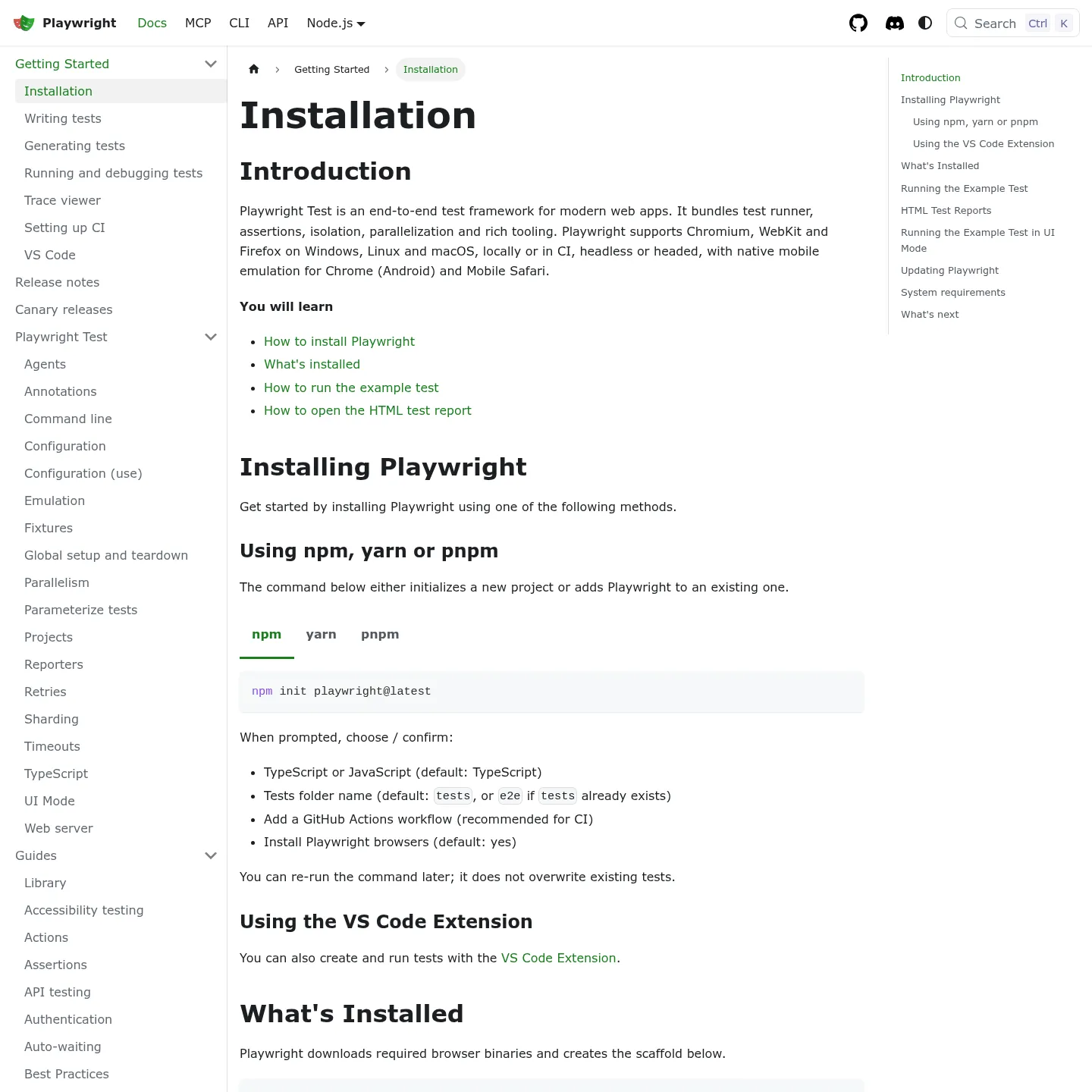Open Generating tests in sidebar
The height and width of the screenshot is (1092, 1092).
pos(121,146)
